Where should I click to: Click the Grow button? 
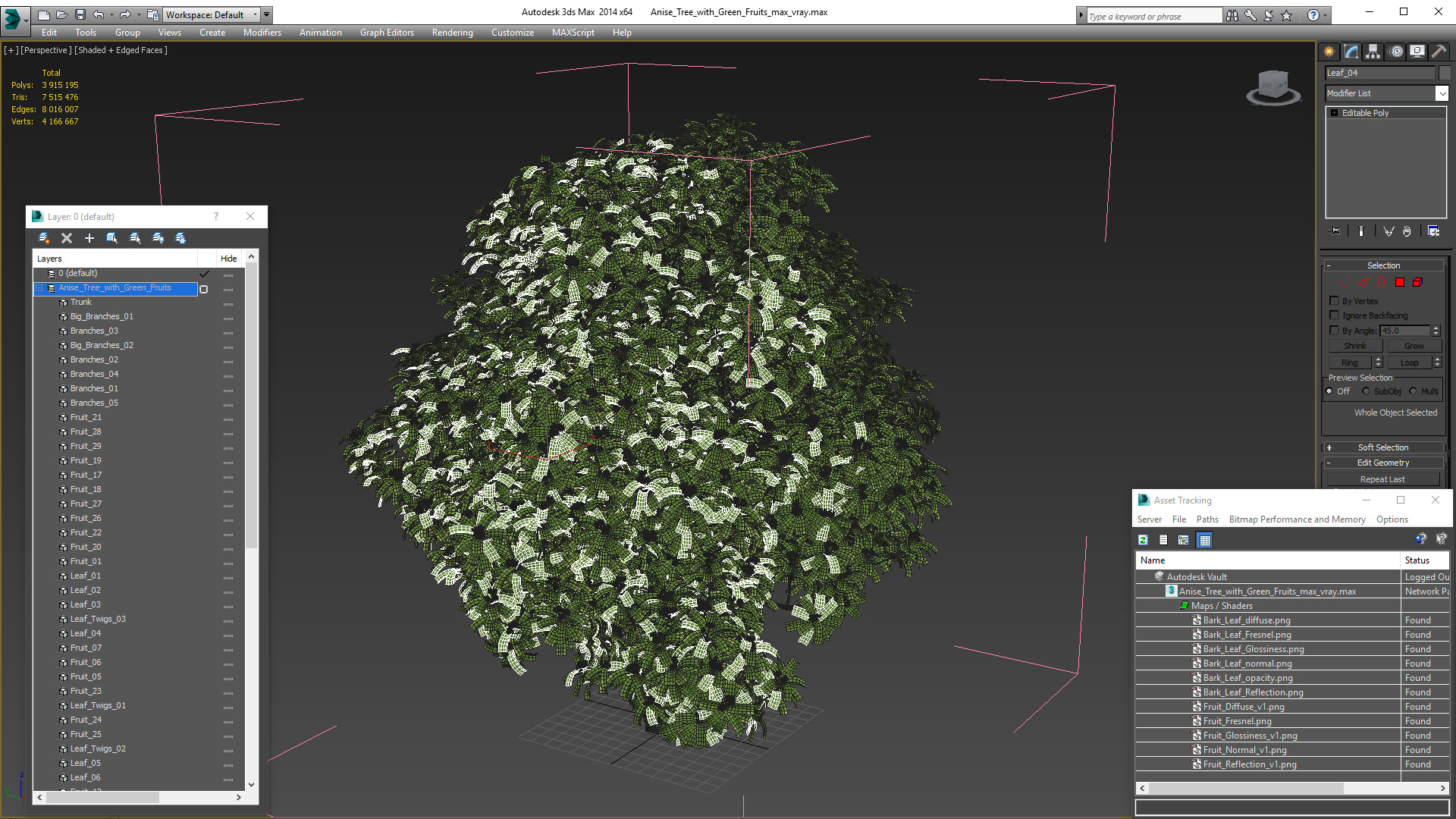point(1414,346)
